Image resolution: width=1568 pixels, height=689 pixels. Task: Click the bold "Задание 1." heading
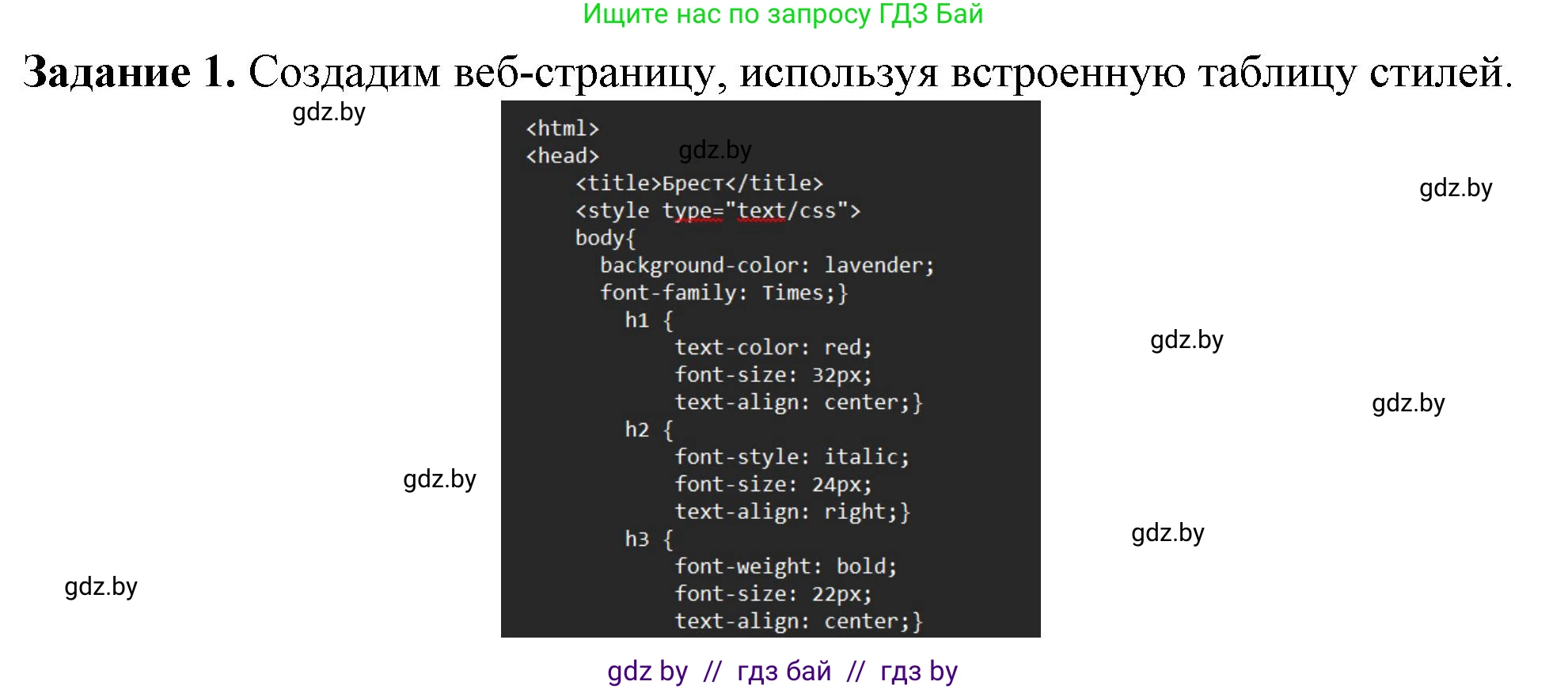[129, 72]
